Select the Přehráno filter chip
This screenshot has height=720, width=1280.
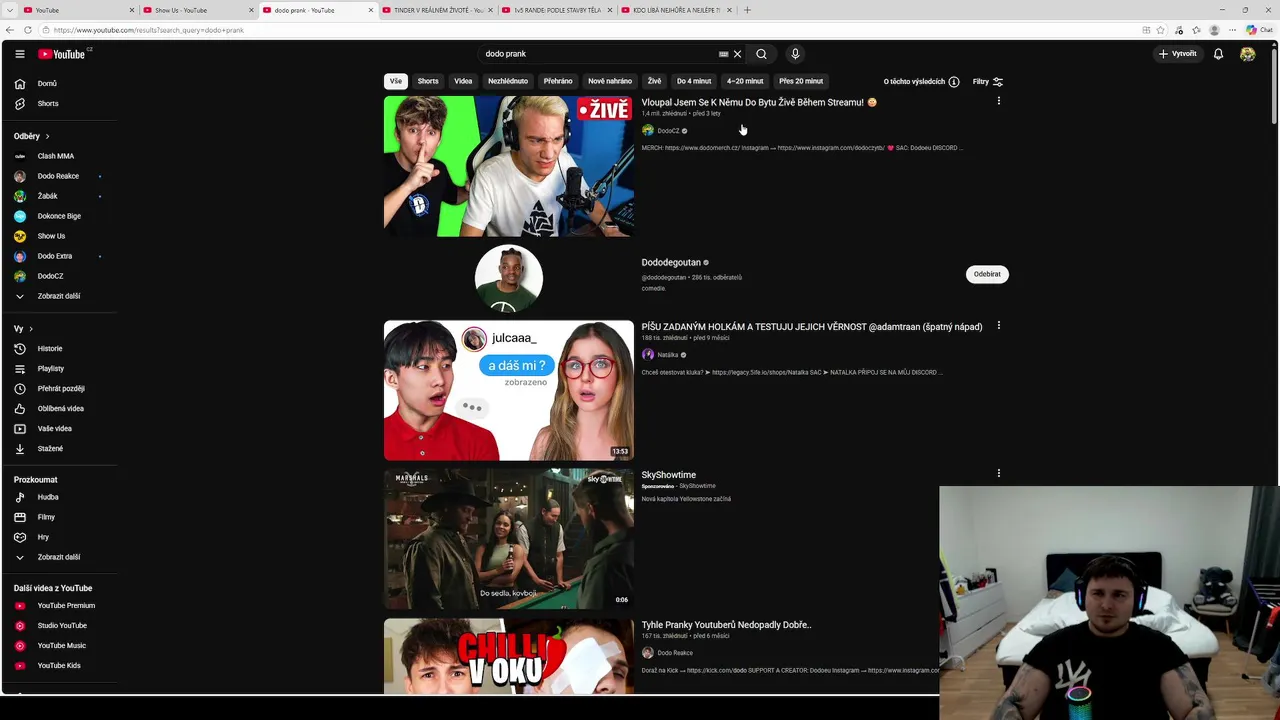click(x=558, y=81)
